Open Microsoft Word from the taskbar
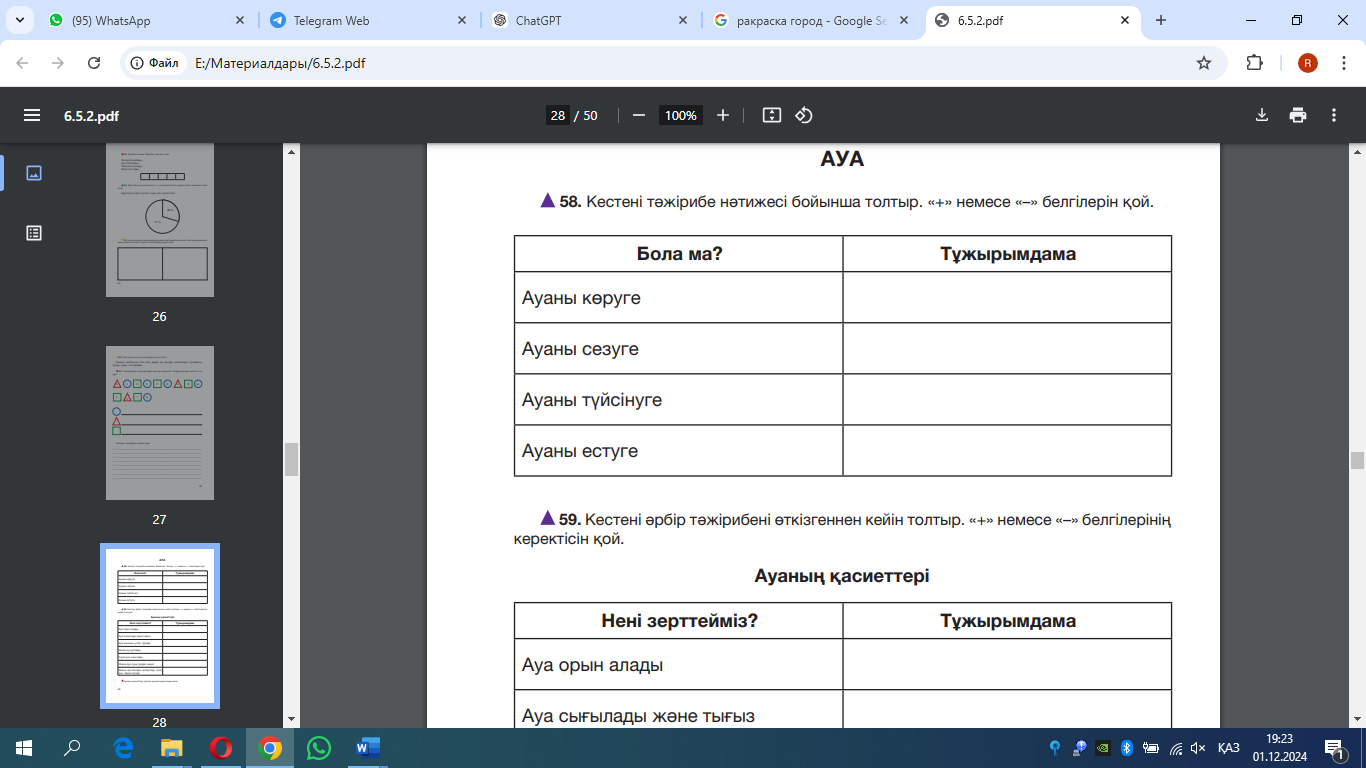The width and height of the screenshot is (1366, 768). [x=368, y=748]
